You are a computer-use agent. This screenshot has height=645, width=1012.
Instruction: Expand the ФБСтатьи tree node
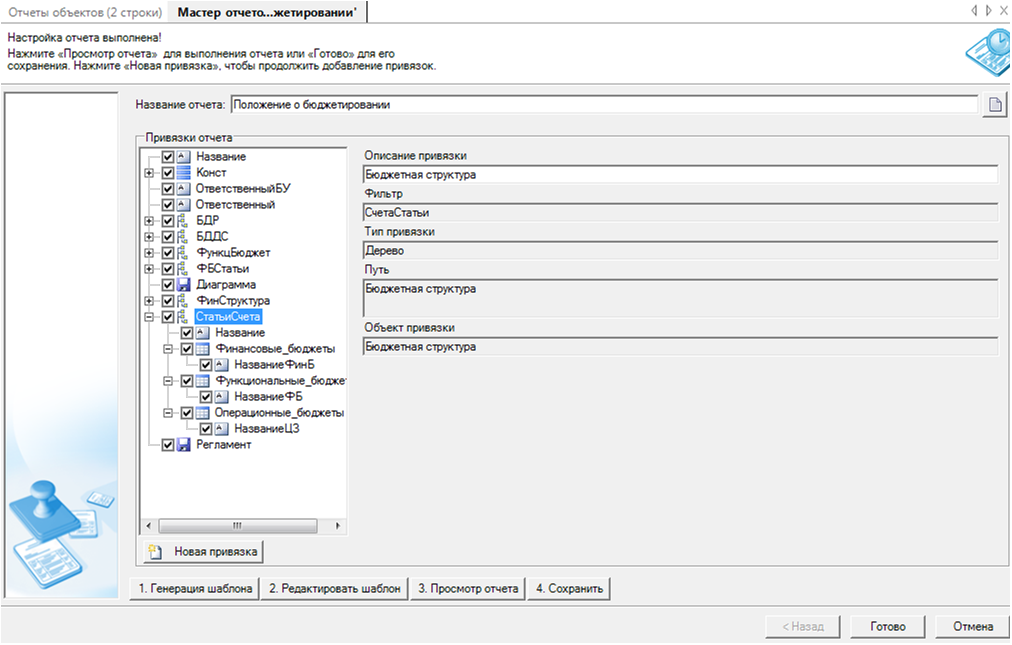point(149,269)
